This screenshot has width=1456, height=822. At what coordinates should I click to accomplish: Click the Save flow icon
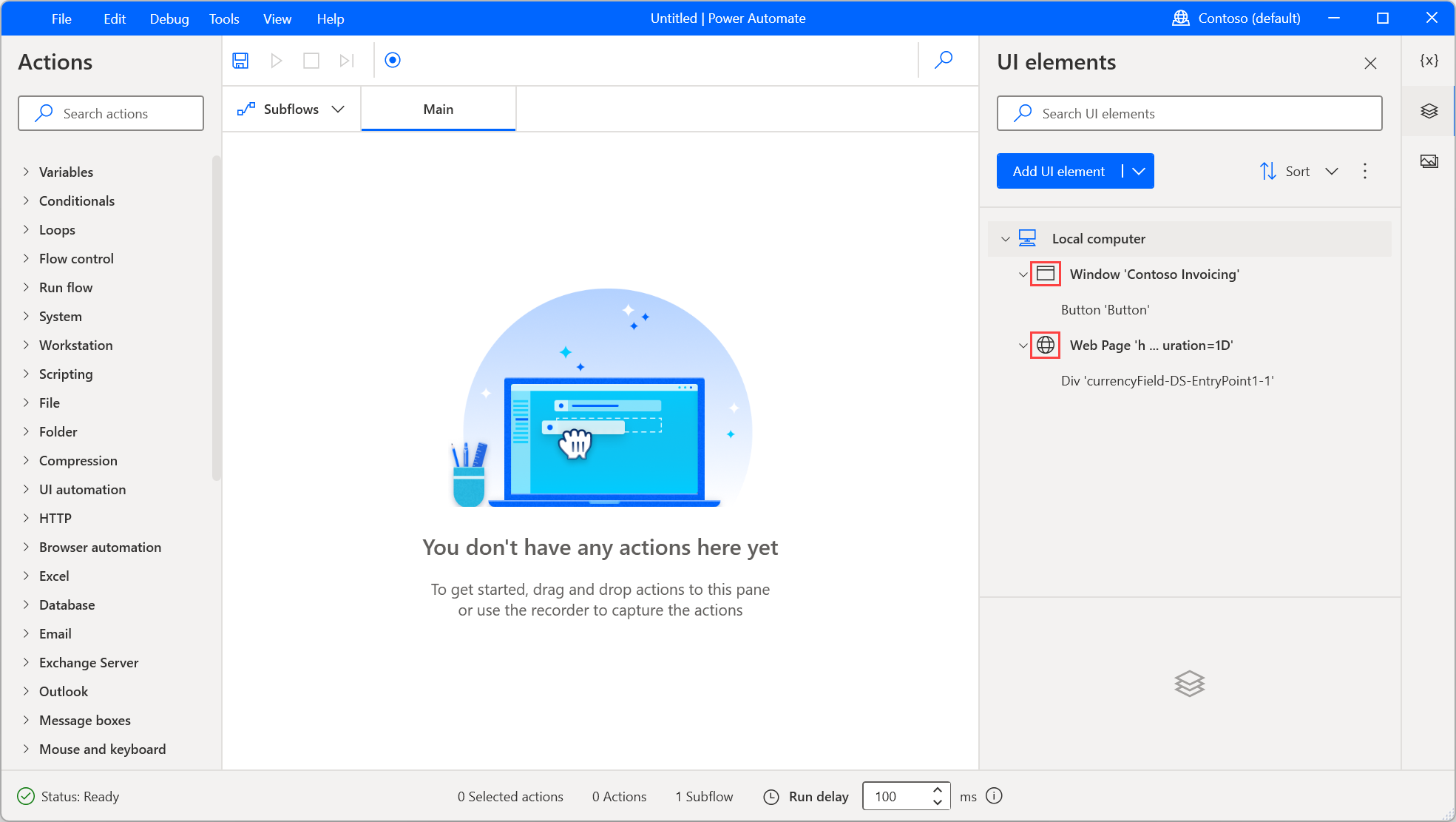(240, 60)
